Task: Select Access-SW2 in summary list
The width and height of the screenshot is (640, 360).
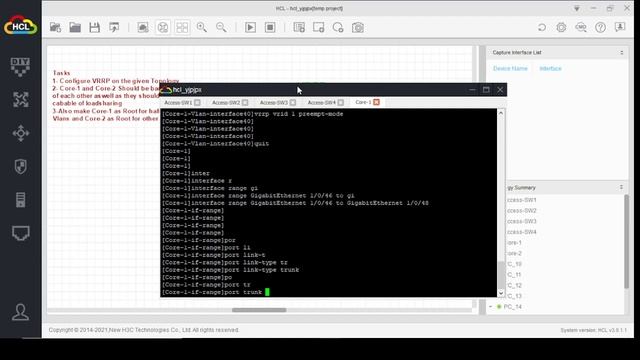Action: 522,211
